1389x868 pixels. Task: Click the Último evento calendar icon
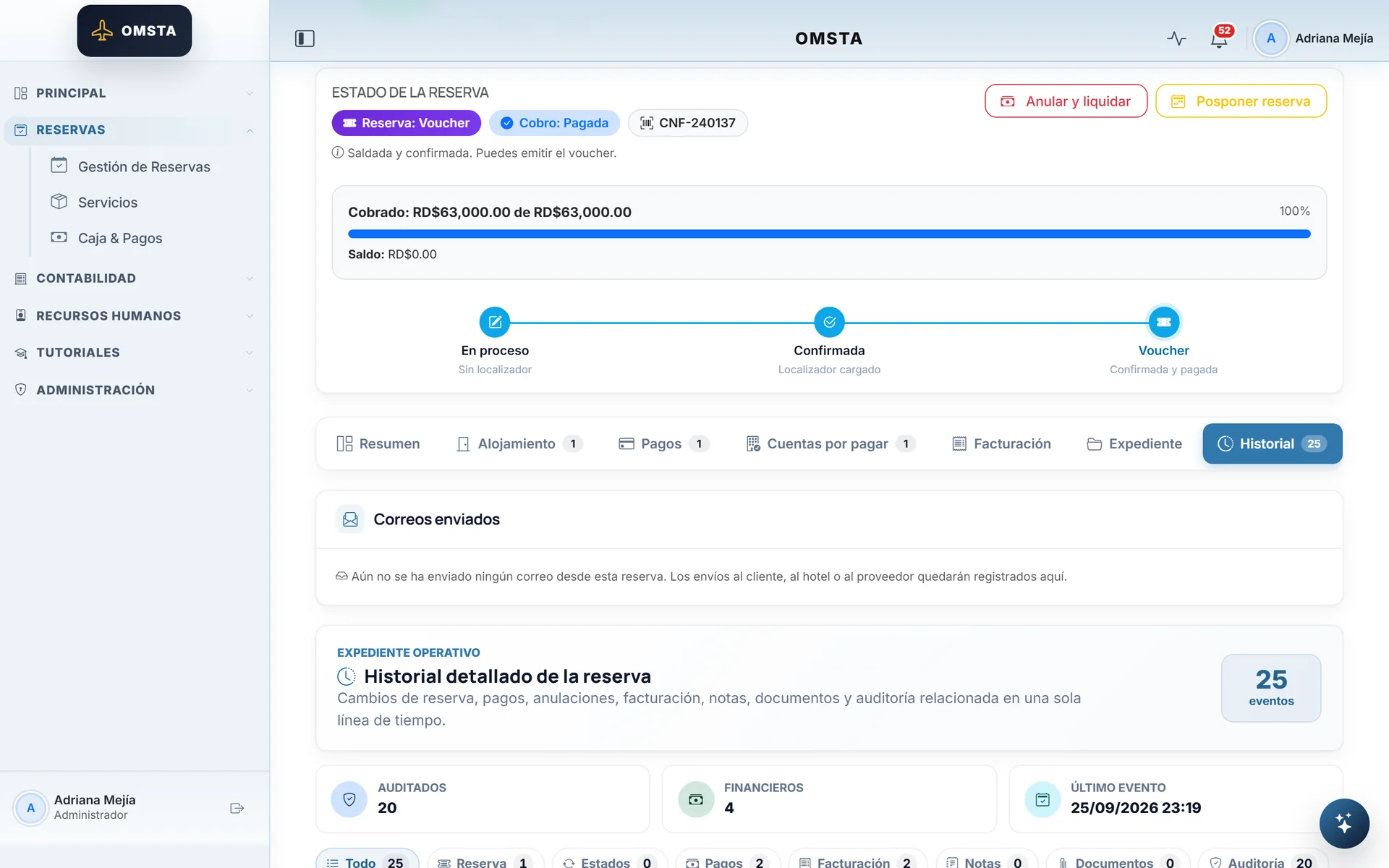click(1042, 799)
